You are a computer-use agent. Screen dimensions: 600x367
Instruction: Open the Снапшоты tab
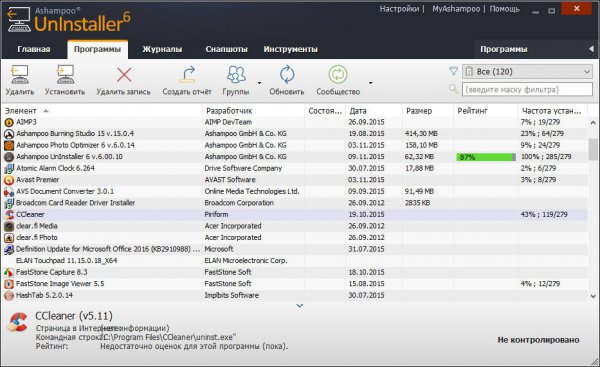point(227,49)
